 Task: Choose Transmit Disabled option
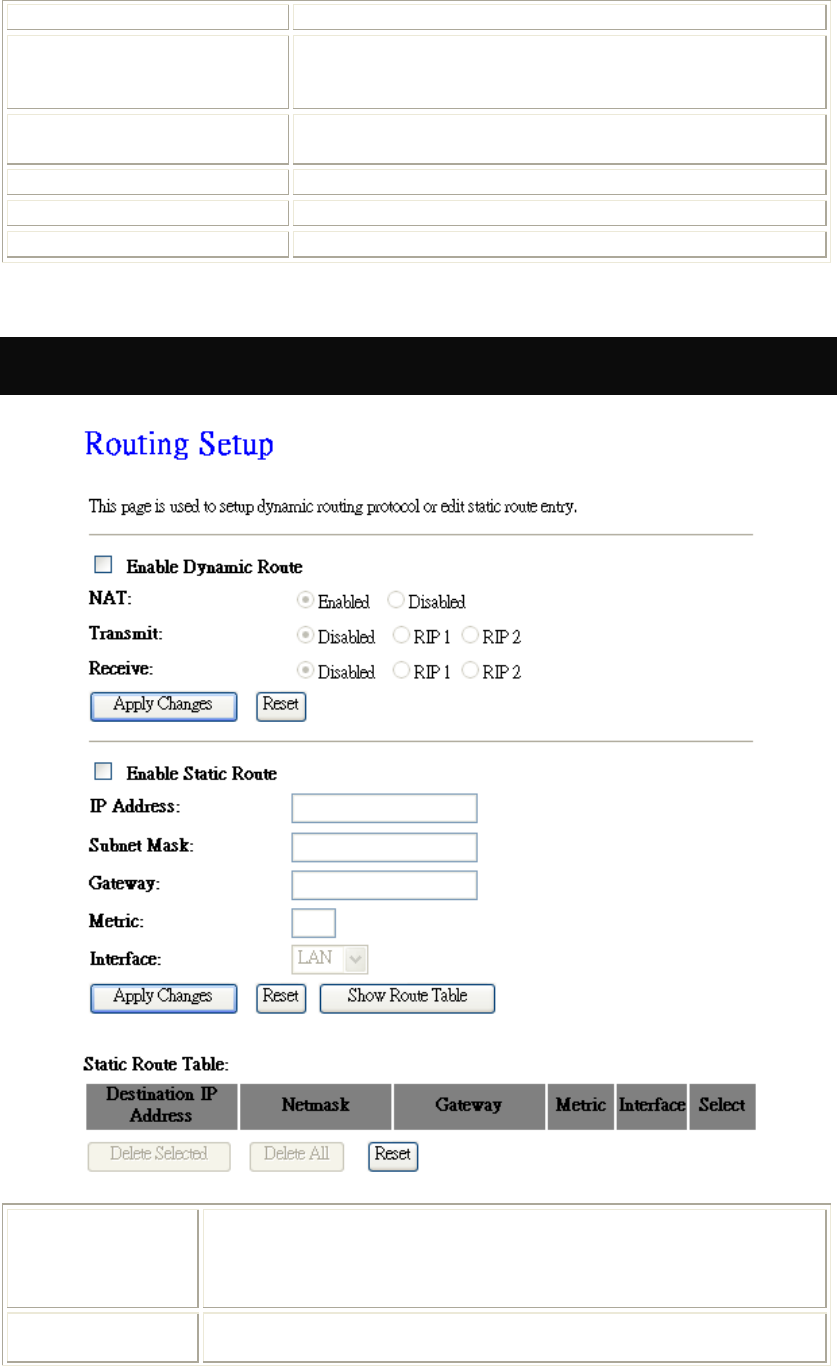pos(304,636)
